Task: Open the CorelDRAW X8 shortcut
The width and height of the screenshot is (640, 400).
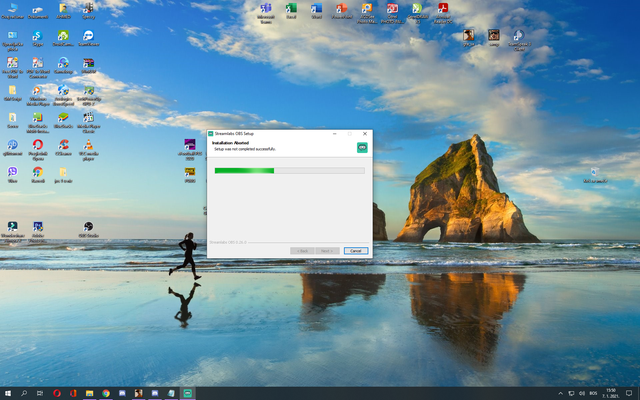Action: (418, 13)
